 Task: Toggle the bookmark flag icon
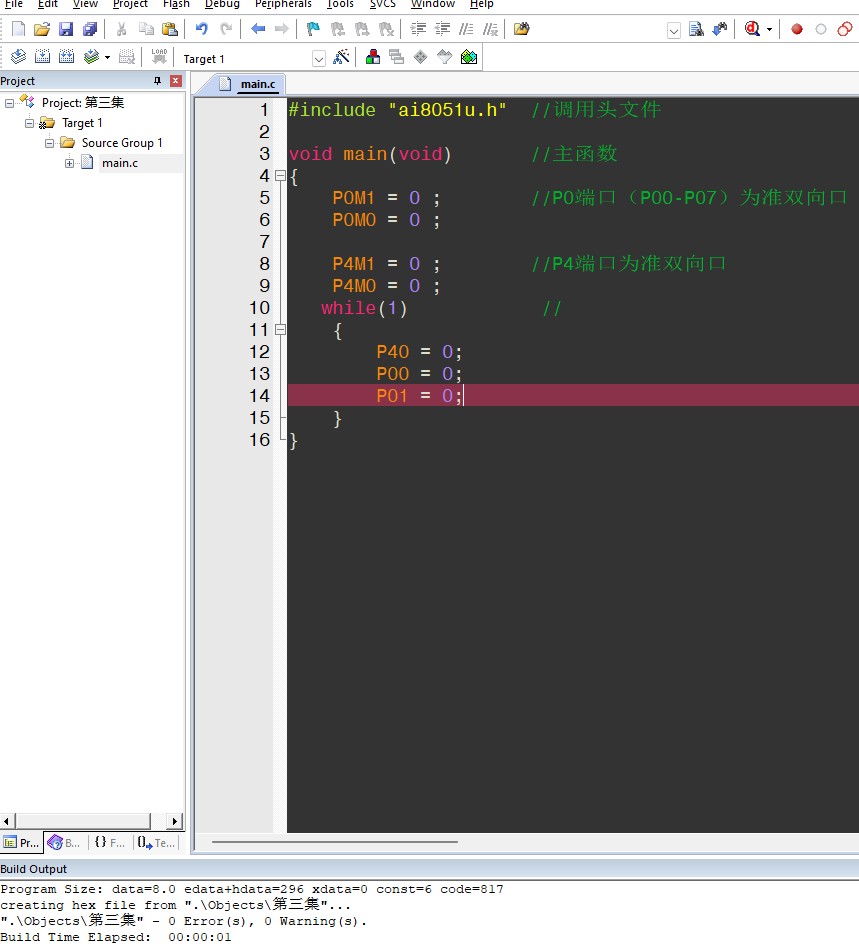tap(313, 29)
